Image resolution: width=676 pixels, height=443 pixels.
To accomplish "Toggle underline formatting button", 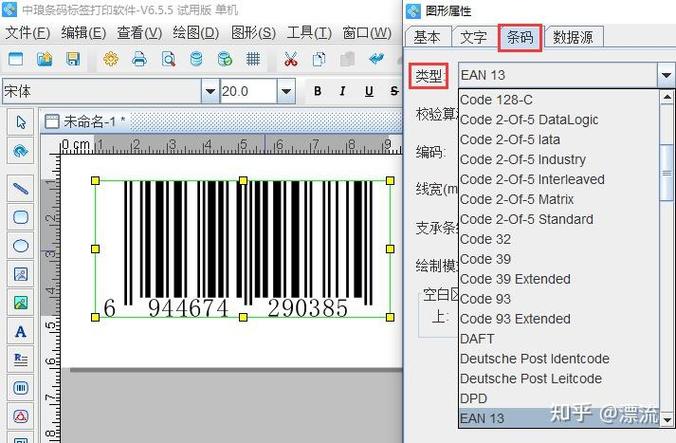I will [369, 91].
